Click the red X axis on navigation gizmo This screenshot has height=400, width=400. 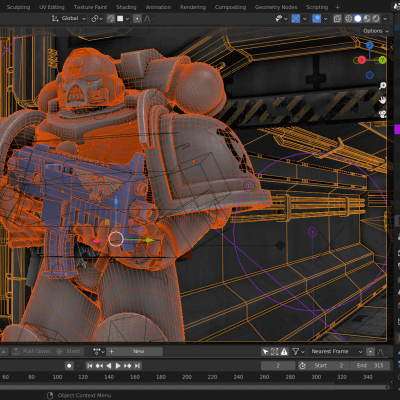click(362, 60)
